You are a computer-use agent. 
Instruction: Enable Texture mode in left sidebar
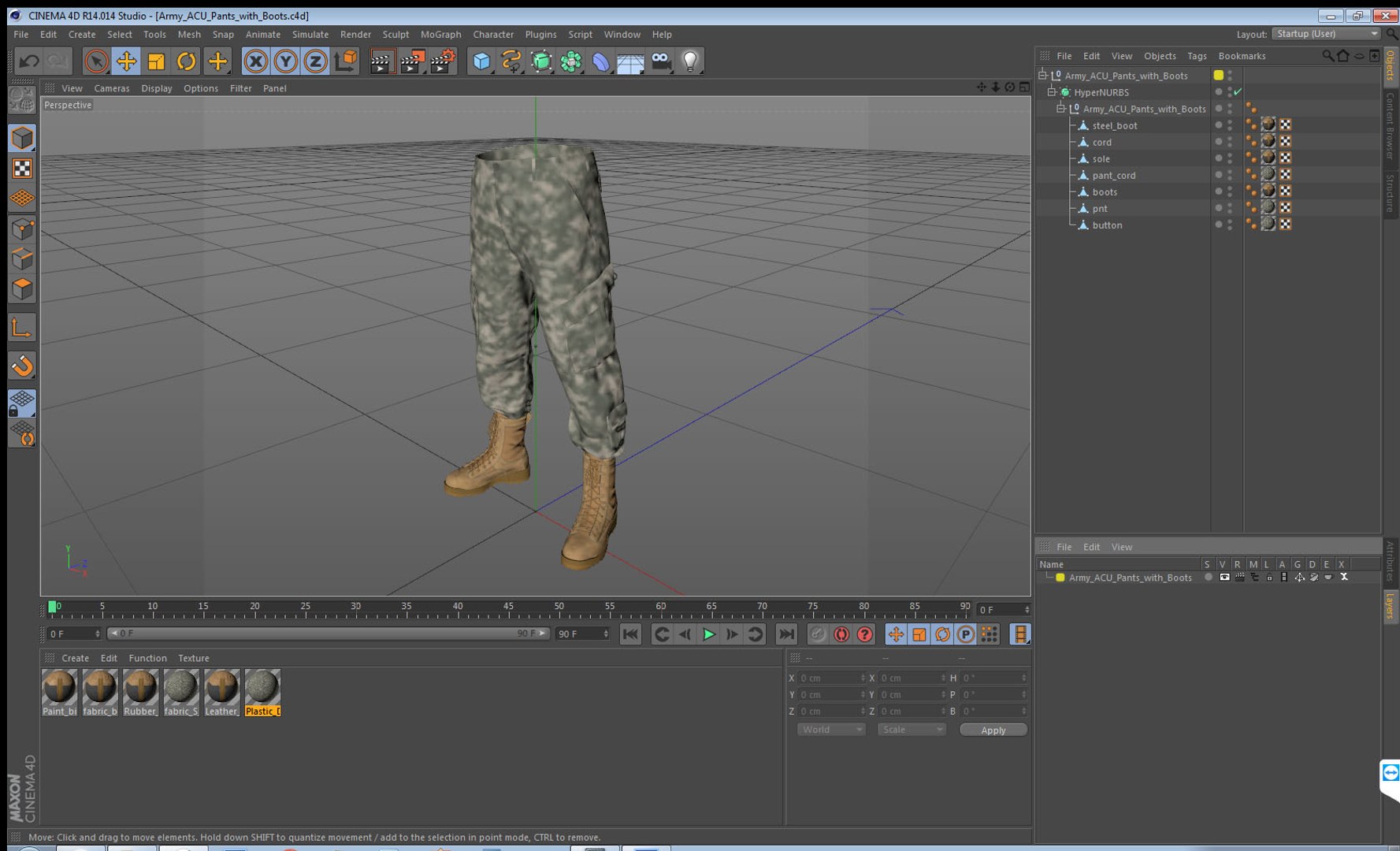click(x=22, y=168)
